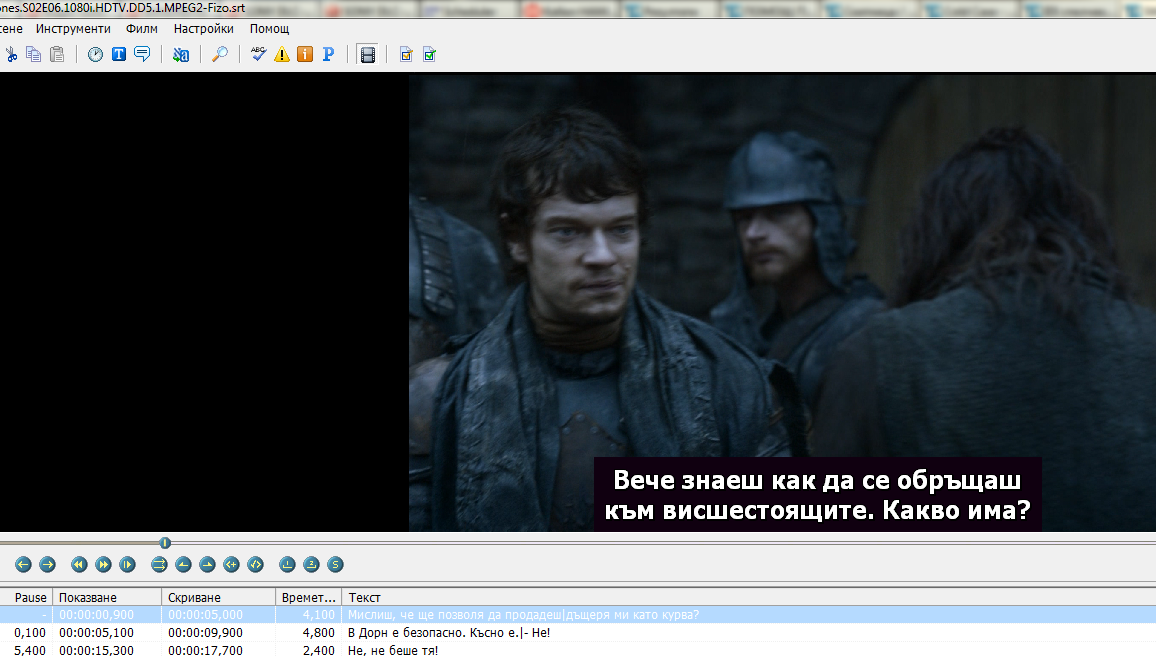Open search with the magnifying glass icon
This screenshot has height=656, width=1156.
click(x=219, y=54)
